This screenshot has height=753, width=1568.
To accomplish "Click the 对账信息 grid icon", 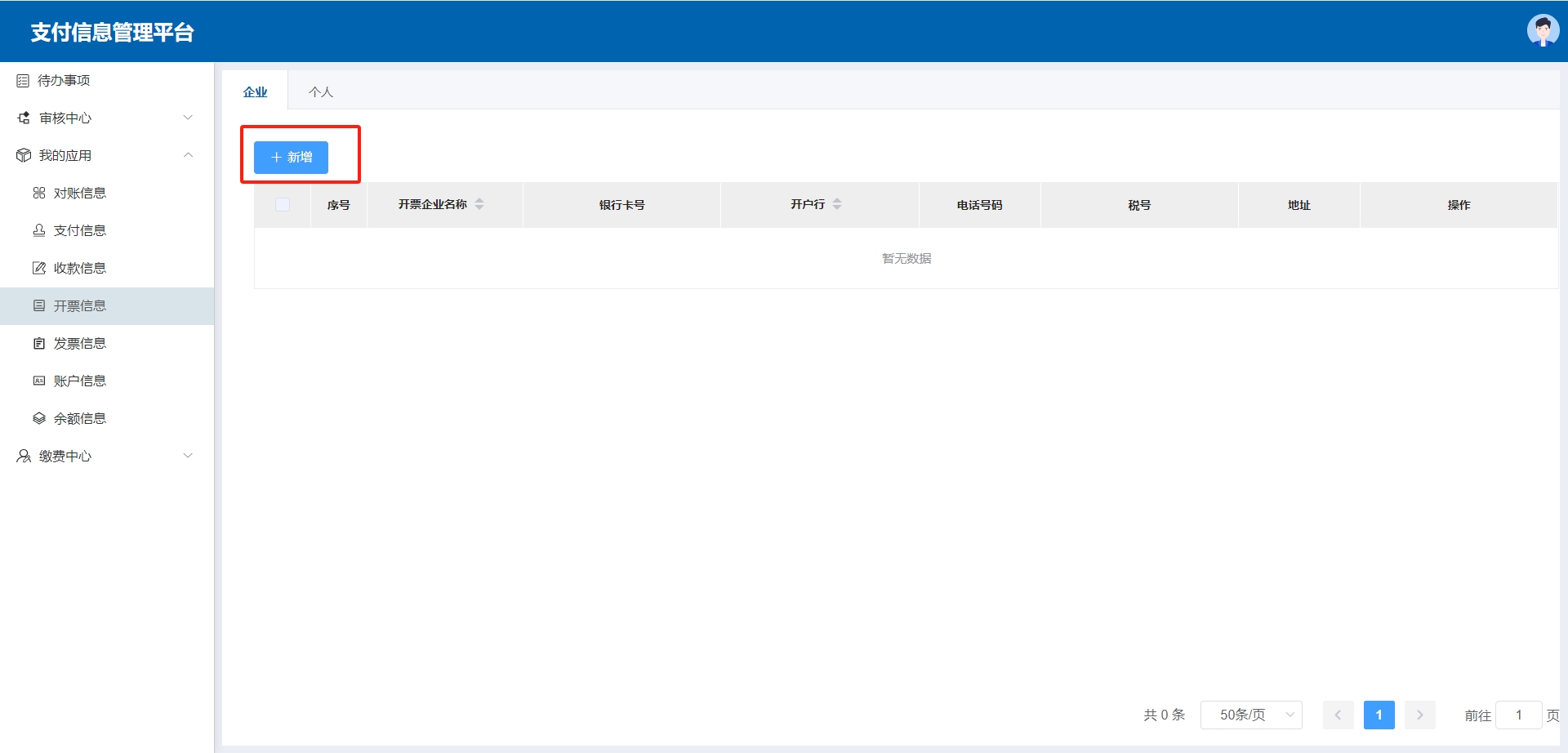I will (39, 194).
